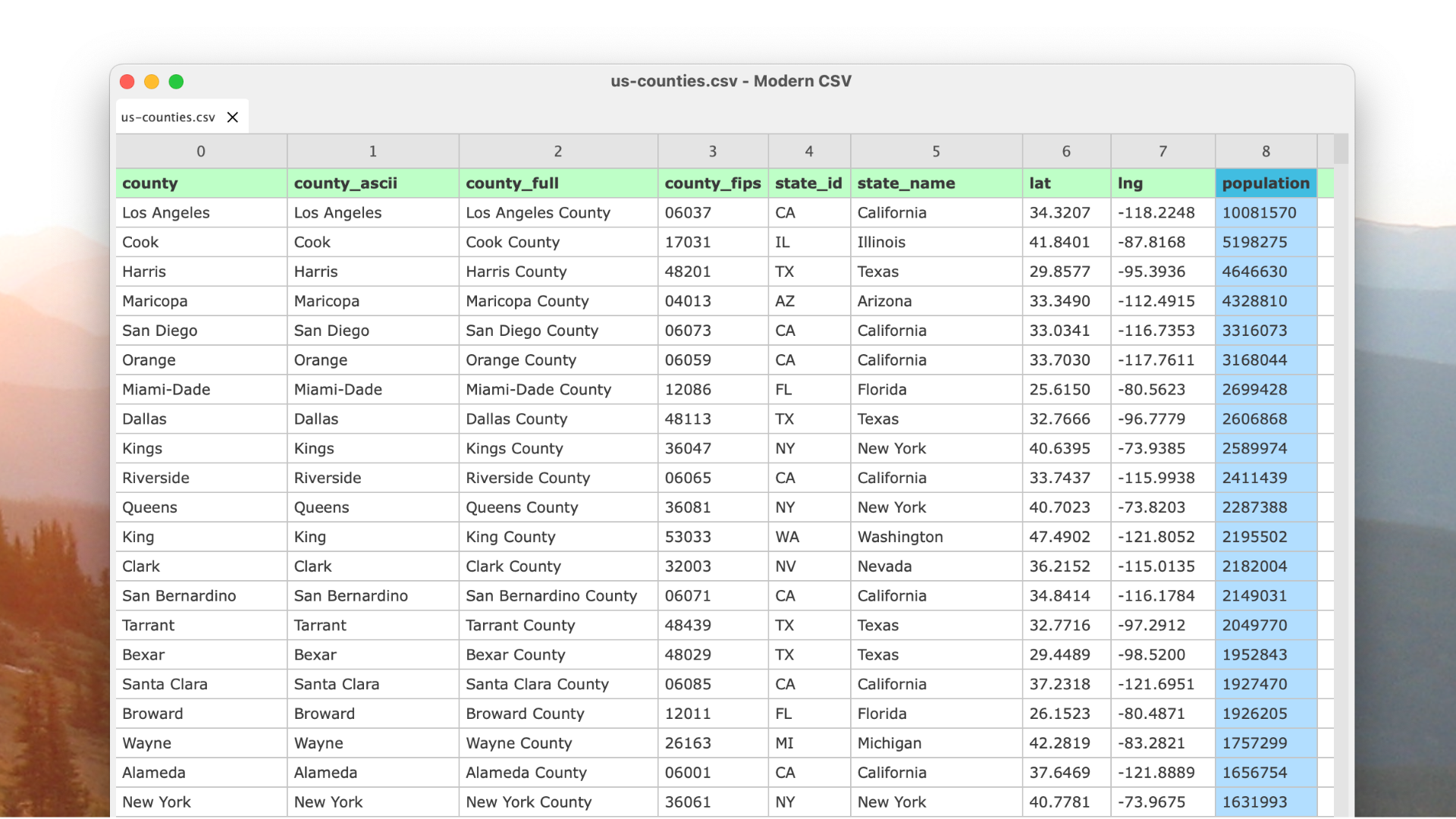Maximize the window with the green button

[x=176, y=81]
